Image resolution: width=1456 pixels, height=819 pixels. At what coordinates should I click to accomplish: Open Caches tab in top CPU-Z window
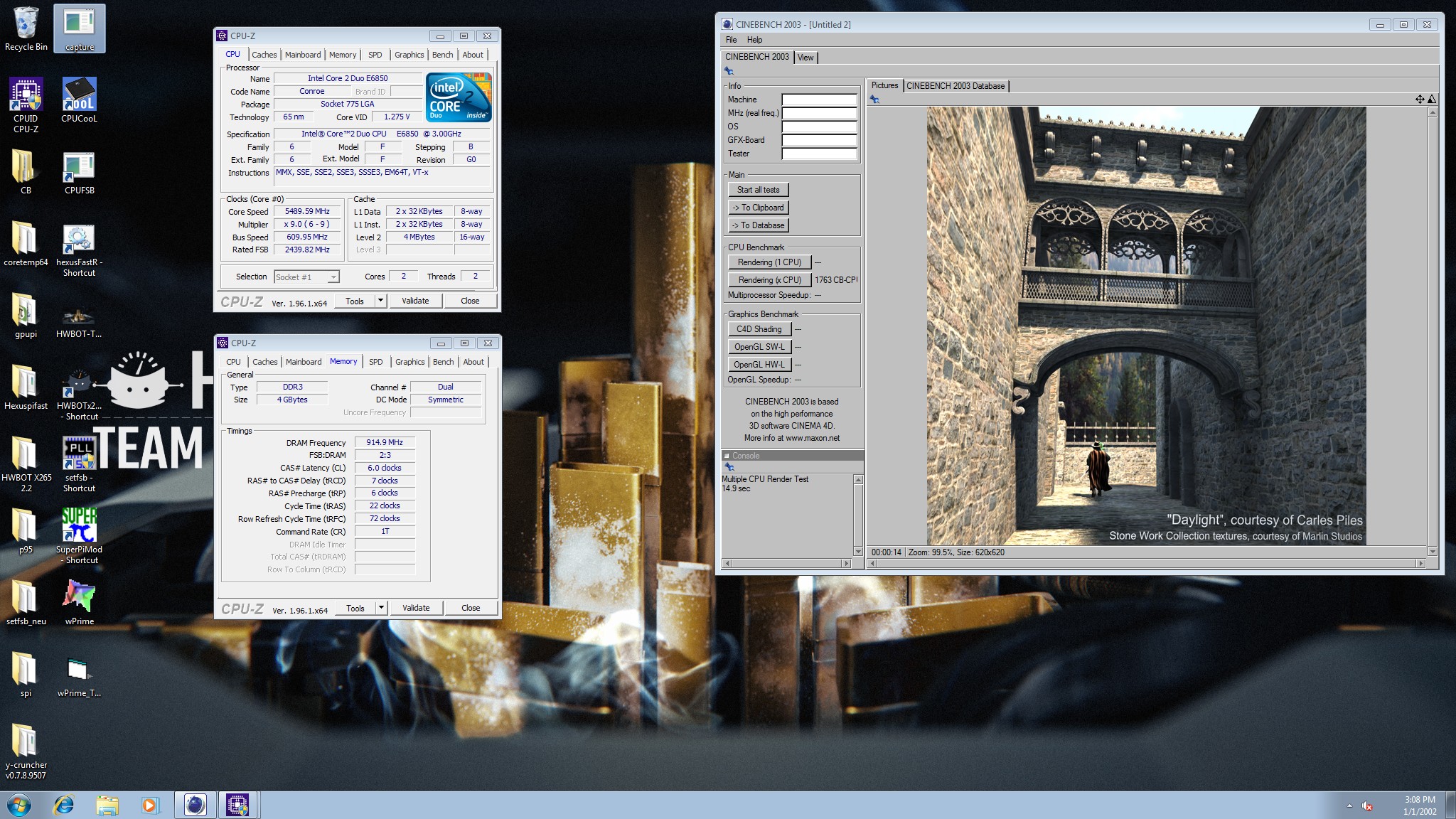(x=264, y=55)
